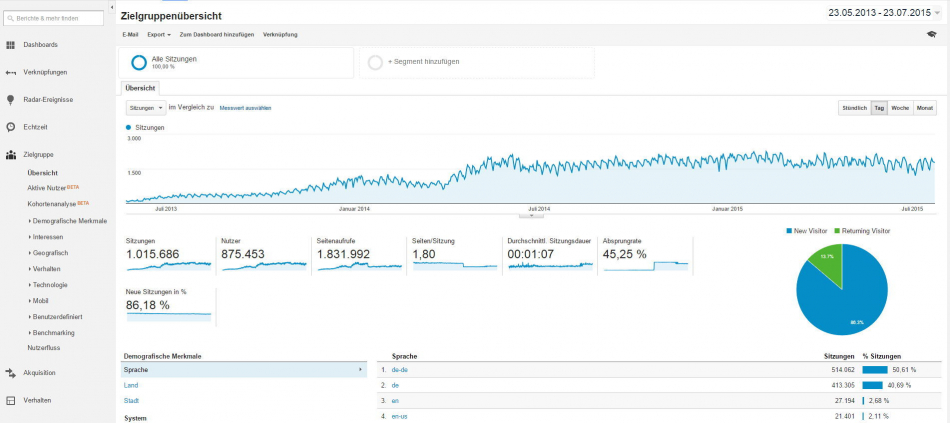Screen dimensions: 950x423
Task: Click the Zielgruppe people icon
Action: [11, 155]
